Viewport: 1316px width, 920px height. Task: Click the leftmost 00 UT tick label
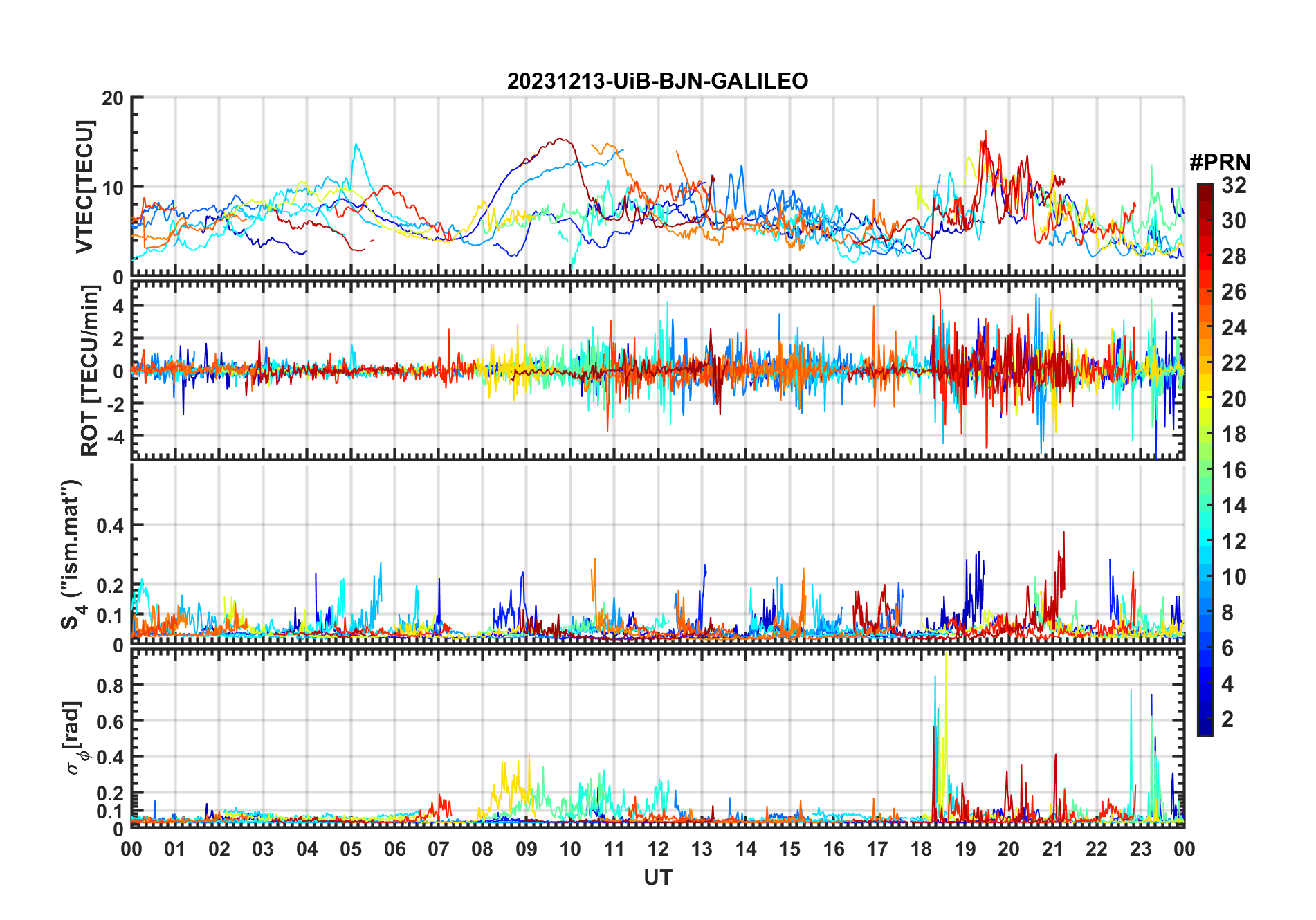pyautogui.click(x=131, y=849)
